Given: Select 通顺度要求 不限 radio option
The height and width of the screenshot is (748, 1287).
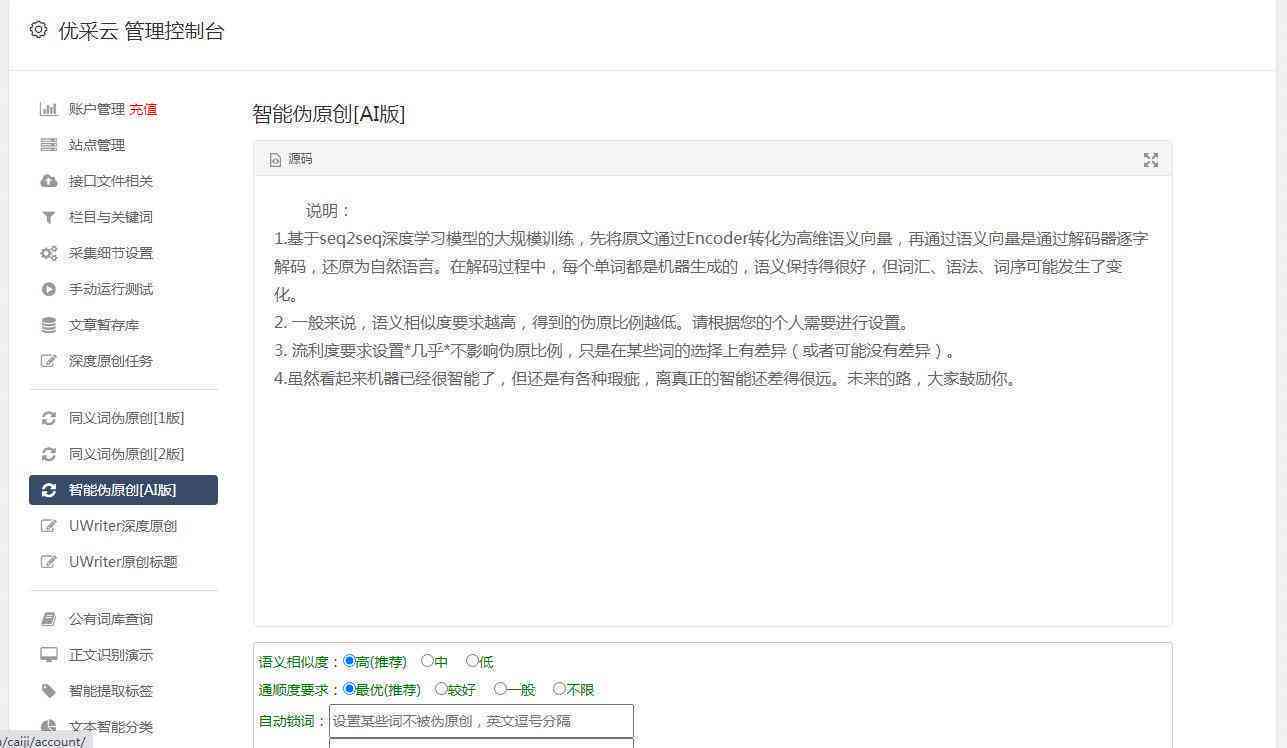Looking at the screenshot, I should (x=559, y=689).
